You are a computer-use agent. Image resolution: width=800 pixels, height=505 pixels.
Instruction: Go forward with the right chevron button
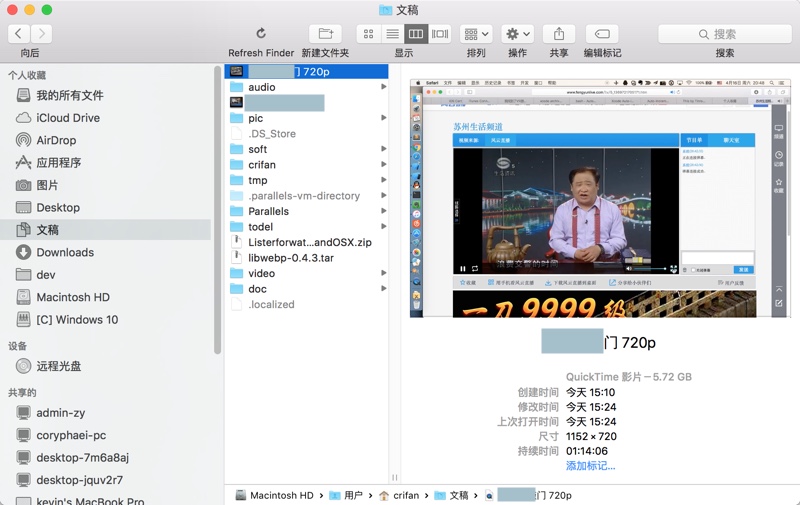tap(41, 34)
